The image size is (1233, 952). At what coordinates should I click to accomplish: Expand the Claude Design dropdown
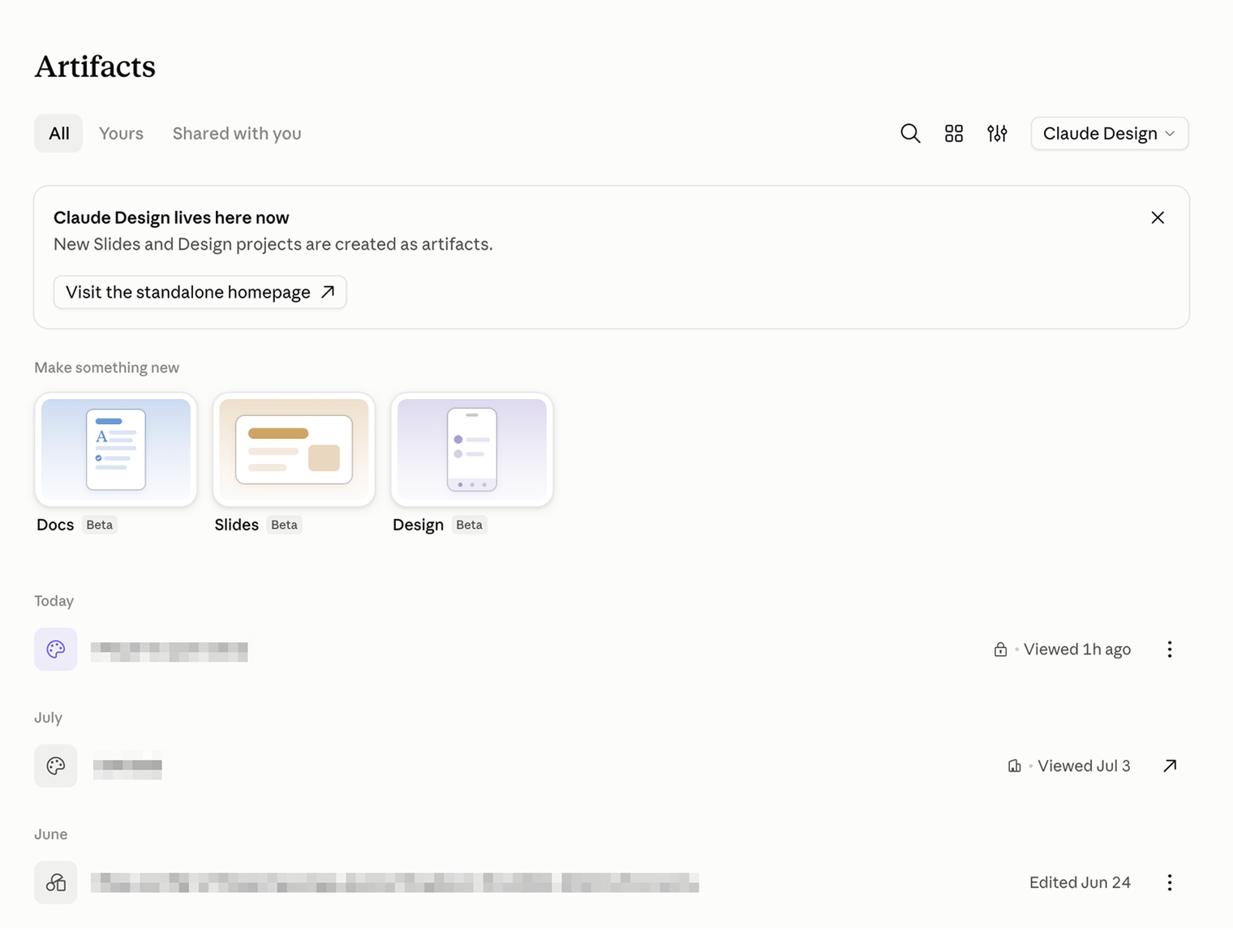point(1110,134)
